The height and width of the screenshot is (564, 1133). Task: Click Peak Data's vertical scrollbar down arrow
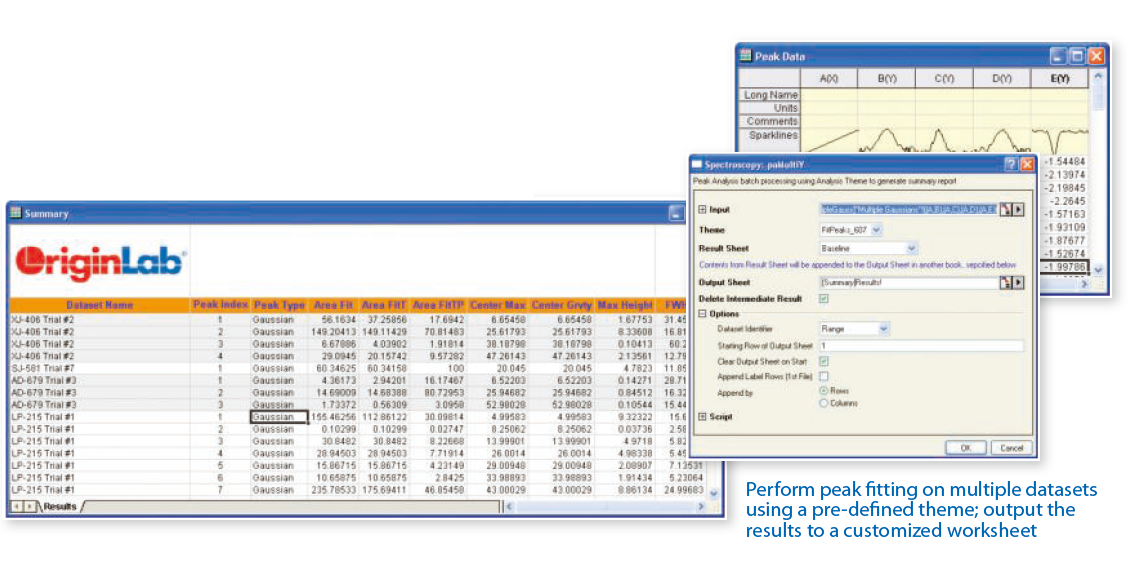click(1098, 269)
